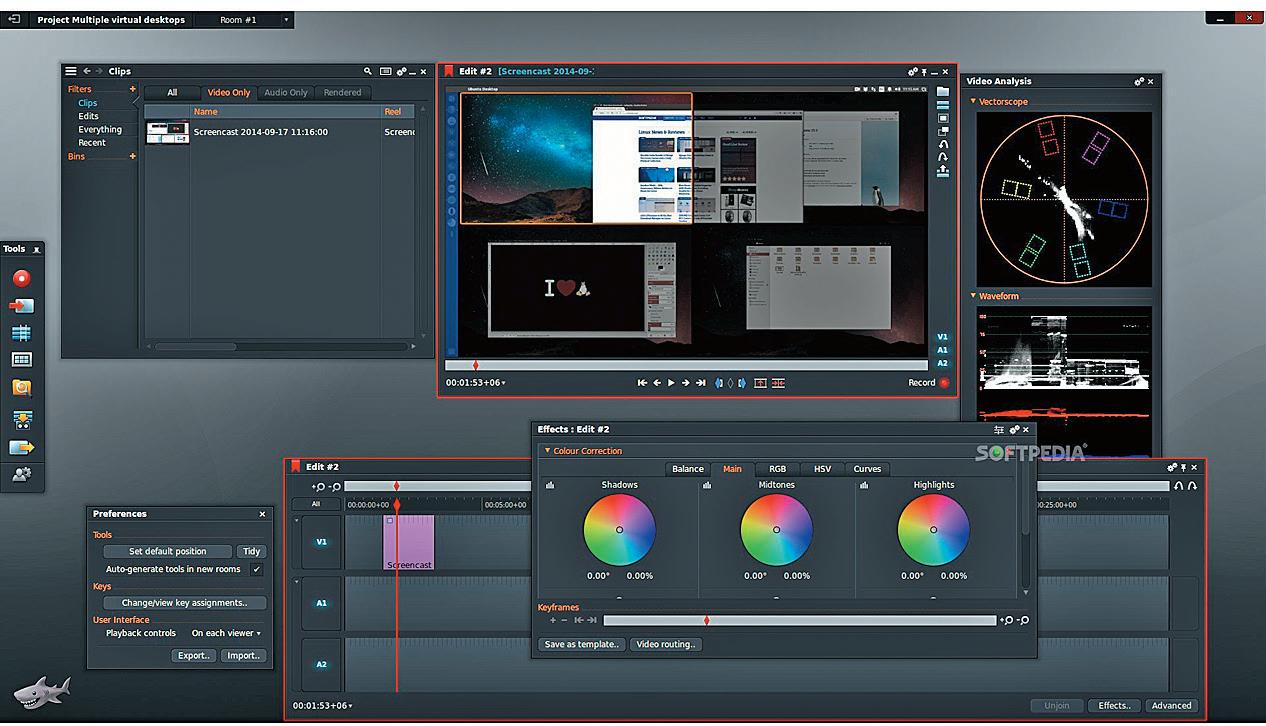
Task: Open the users icon in Tools panel
Action: [x=21, y=475]
